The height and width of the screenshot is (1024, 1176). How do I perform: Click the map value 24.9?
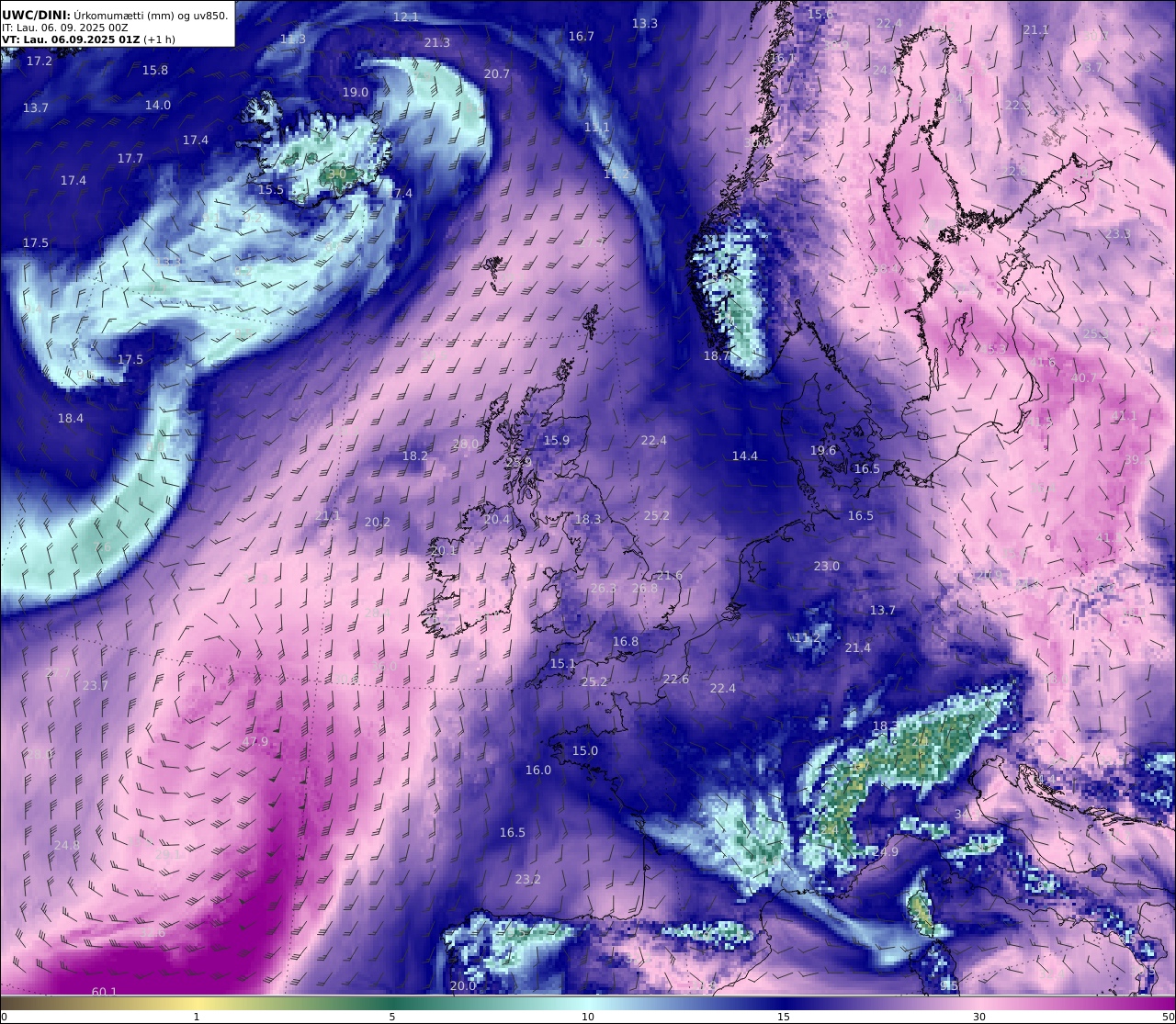(x=886, y=851)
